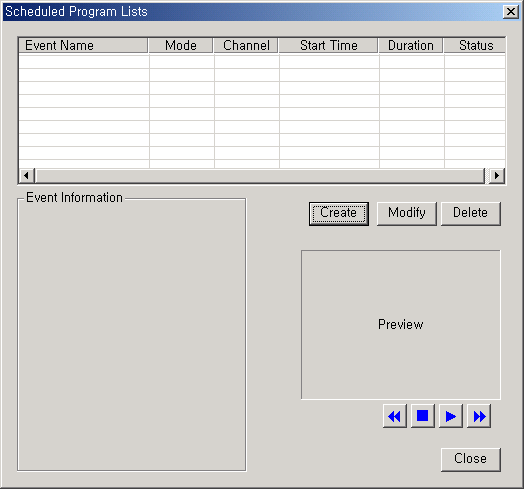Image resolution: width=524 pixels, height=489 pixels.
Task: Select the Modify button
Action: point(407,213)
